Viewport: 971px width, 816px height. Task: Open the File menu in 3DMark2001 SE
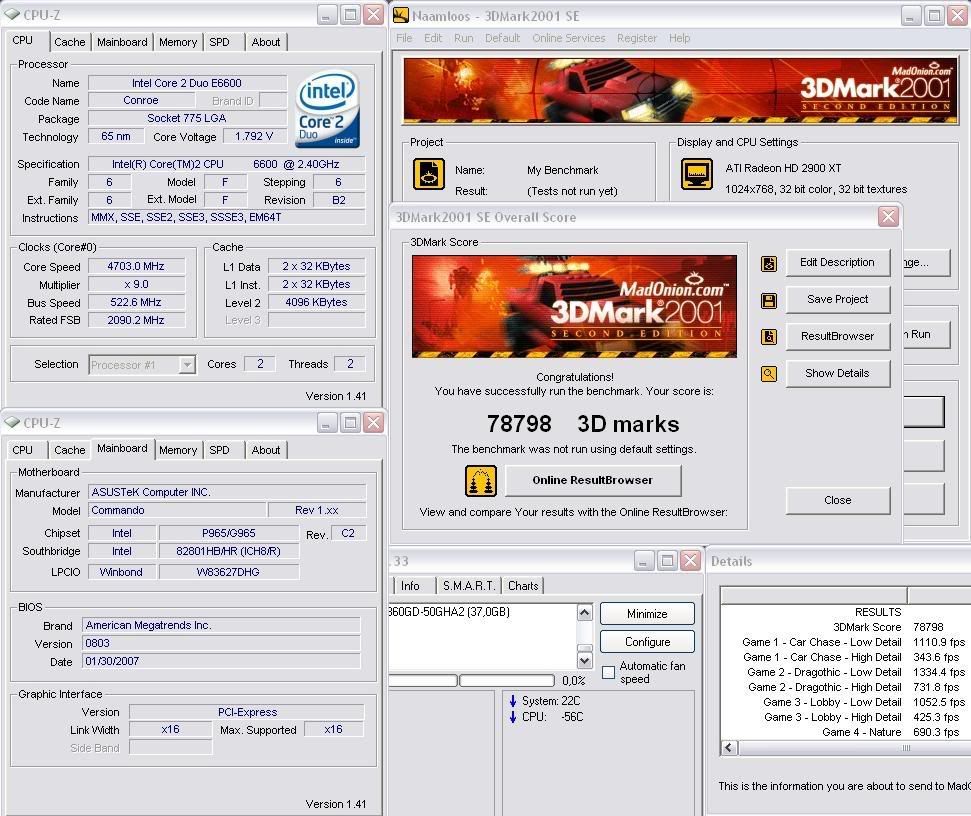pyautogui.click(x=404, y=38)
